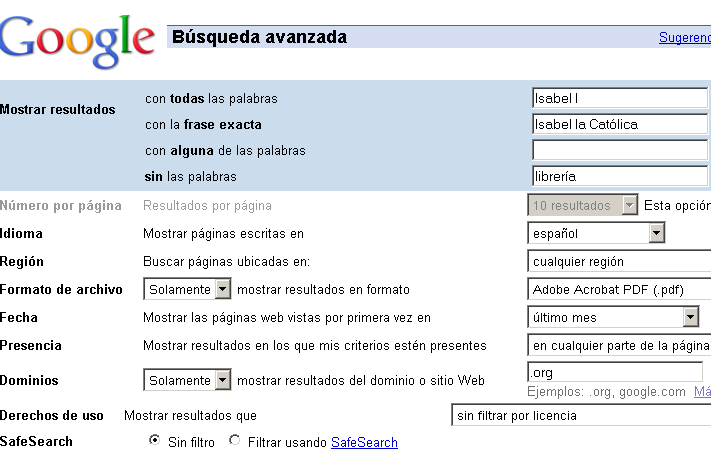Click the 'Dominios' label

coord(29,380)
